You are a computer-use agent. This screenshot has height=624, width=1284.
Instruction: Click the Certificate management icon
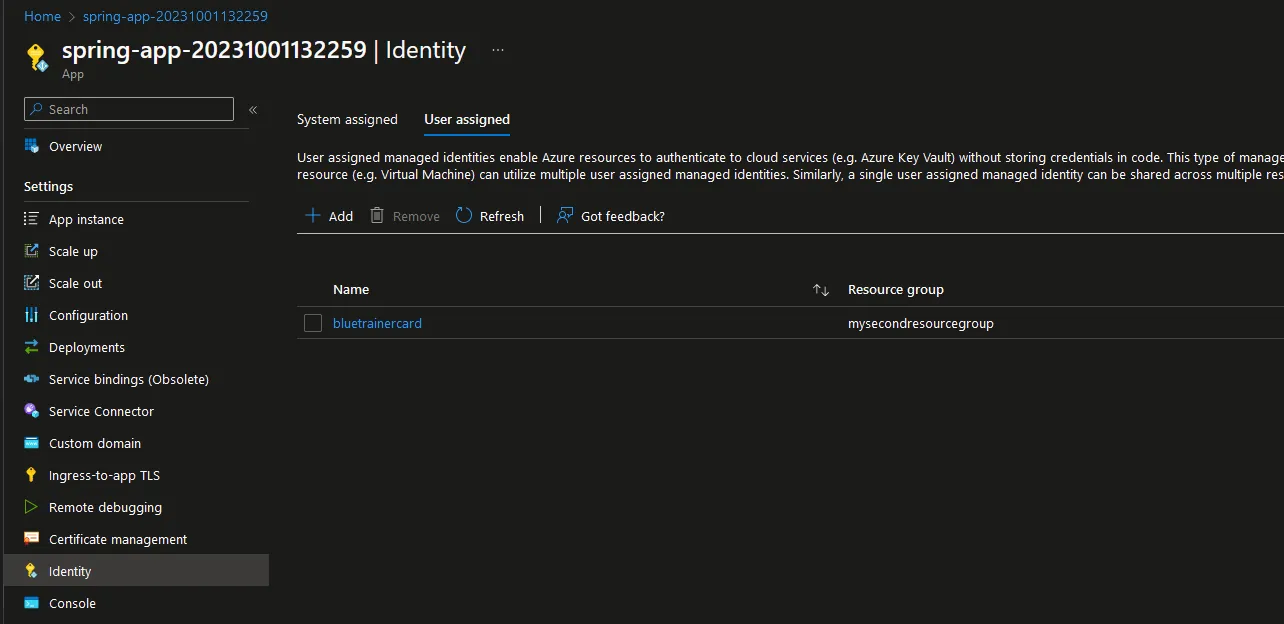tap(31, 539)
